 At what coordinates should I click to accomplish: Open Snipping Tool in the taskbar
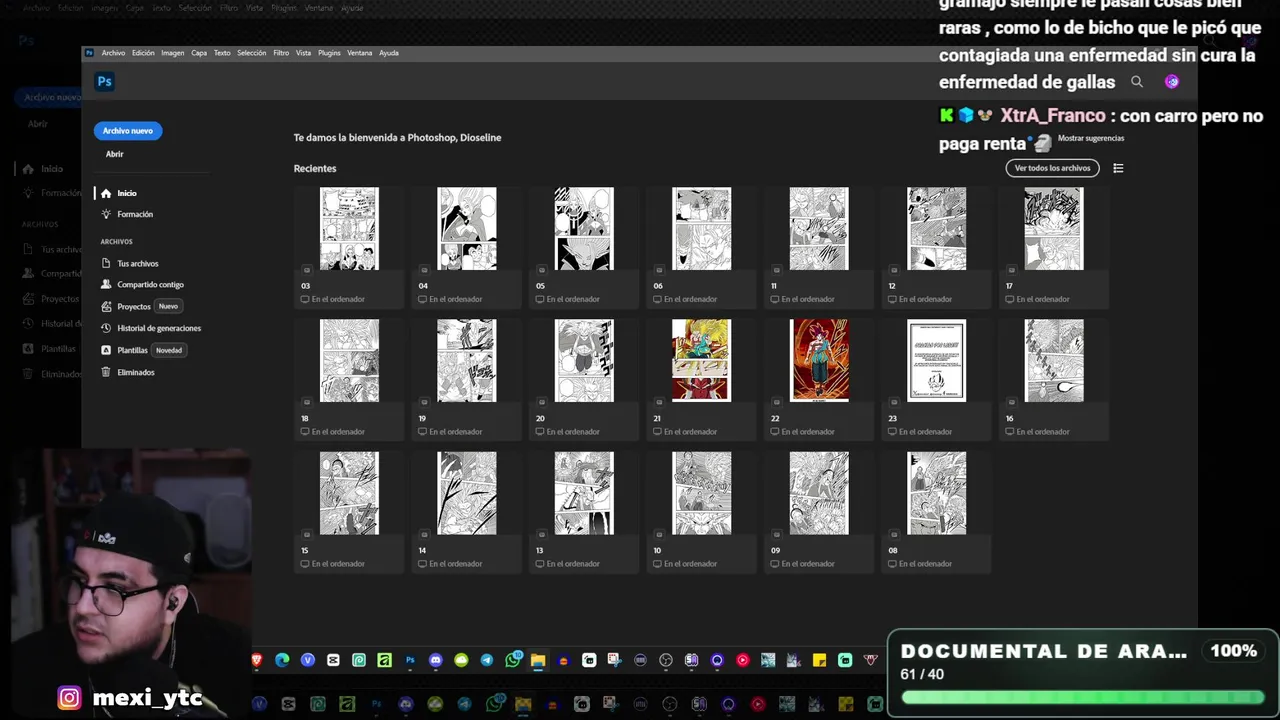pyautogui.click(x=615, y=660)
